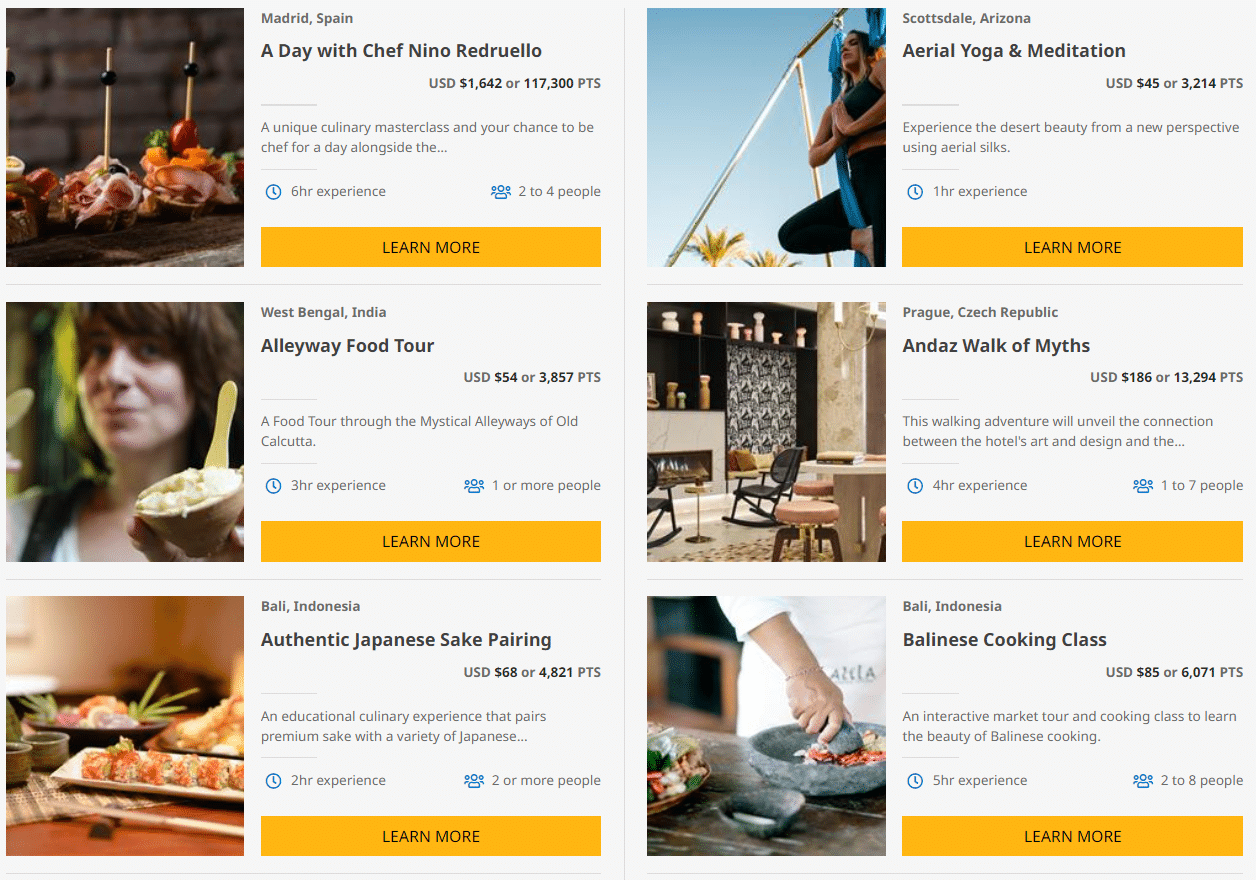
Task: Click clock icon beside 5hr experience
Action: pos(915,781)
